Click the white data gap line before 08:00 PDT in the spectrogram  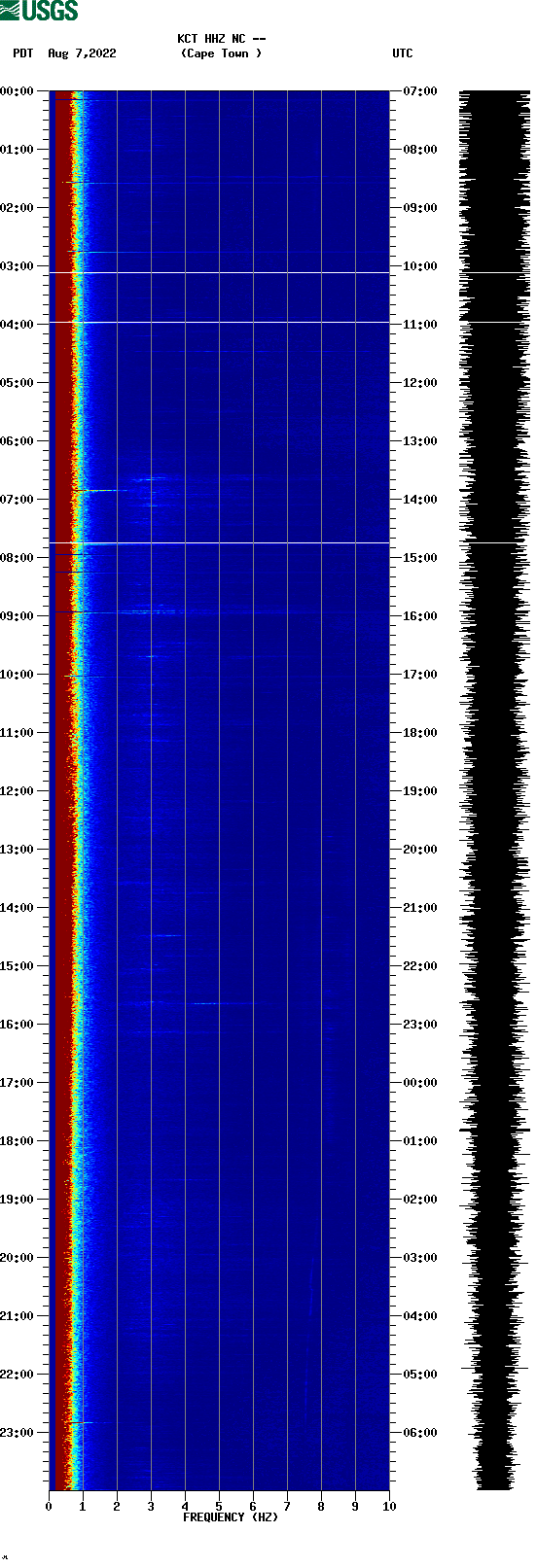tap(219, 542)
